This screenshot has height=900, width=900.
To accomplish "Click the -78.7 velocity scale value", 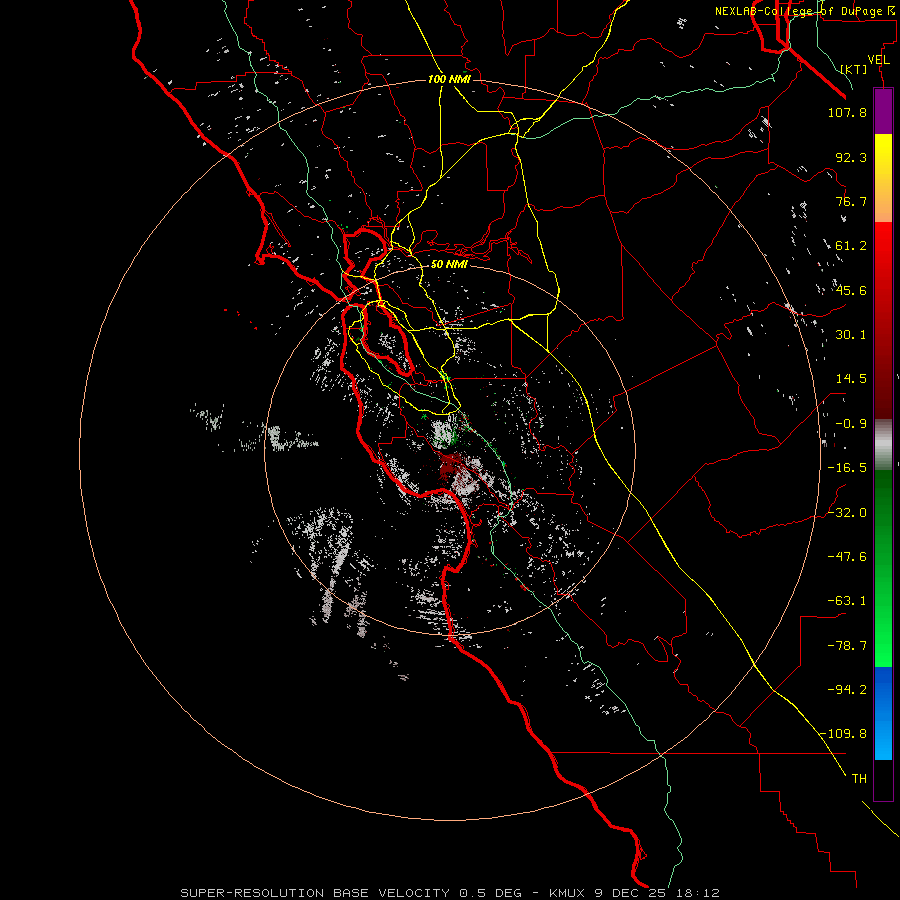I will (x=847, y=646).
